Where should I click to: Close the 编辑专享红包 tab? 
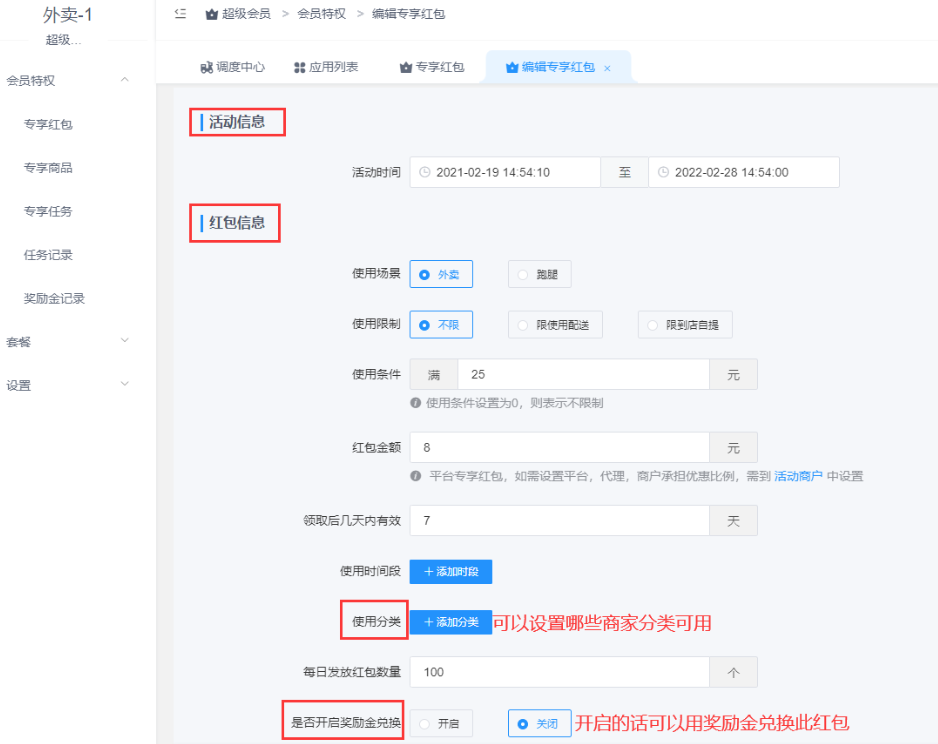(607, 68)
